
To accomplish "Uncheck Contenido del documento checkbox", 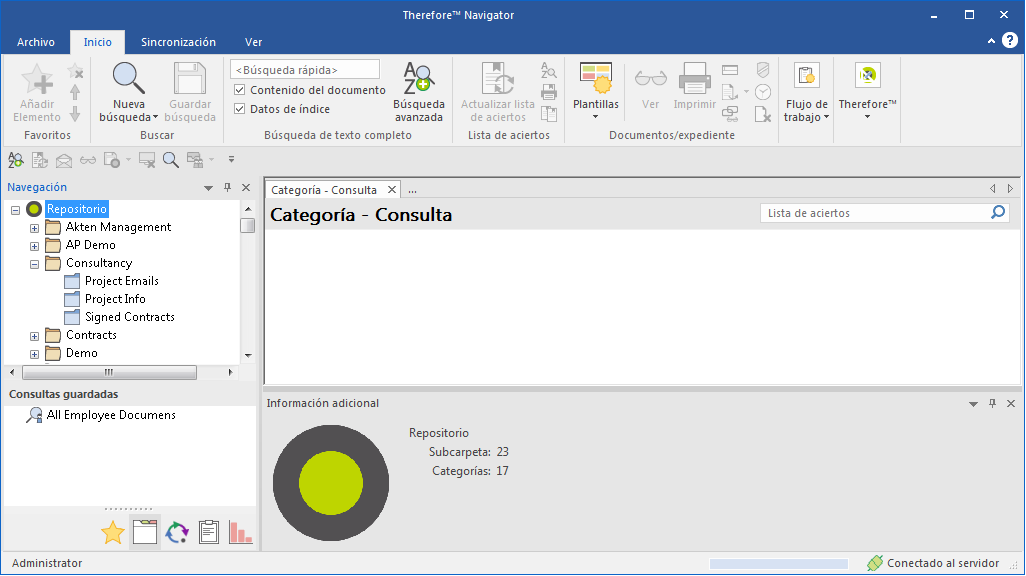I will pyautogui.click(x=240, y=90).
